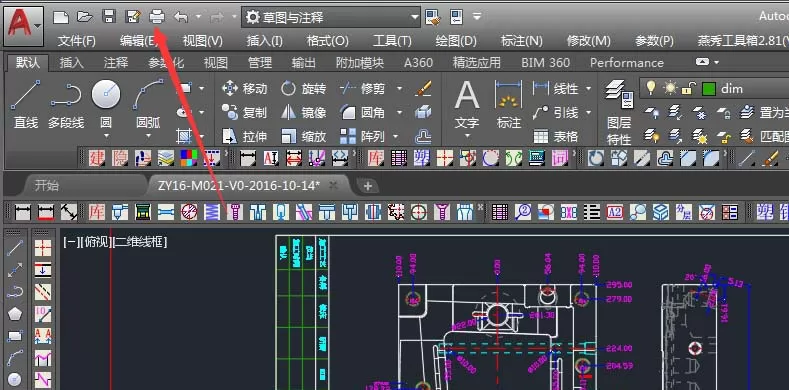Select the polygon tool in left toolbar

[15, 315]
